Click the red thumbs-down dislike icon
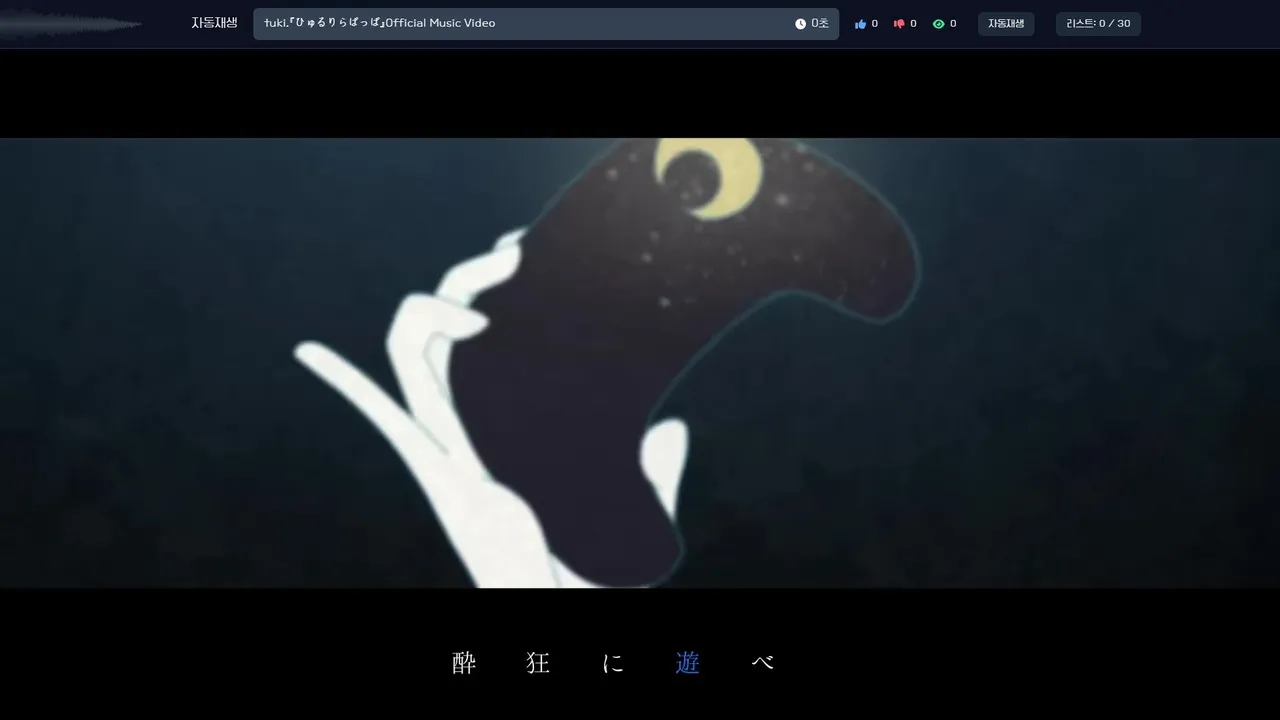1280x720 pixels. (899, 24)
